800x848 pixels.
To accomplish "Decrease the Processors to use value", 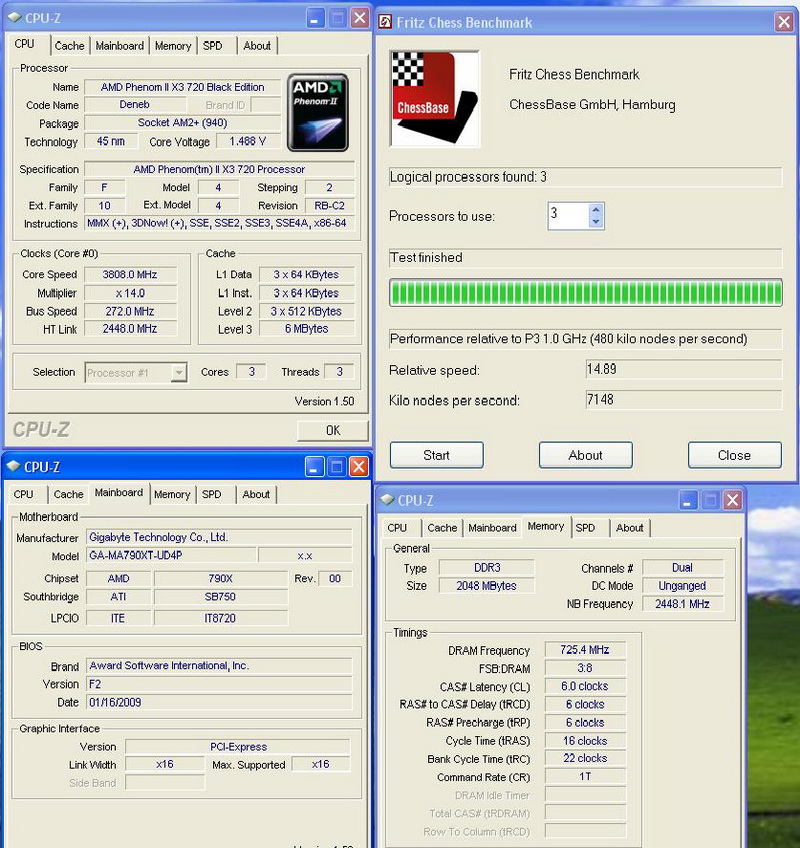I will click(x=596, y=222).
